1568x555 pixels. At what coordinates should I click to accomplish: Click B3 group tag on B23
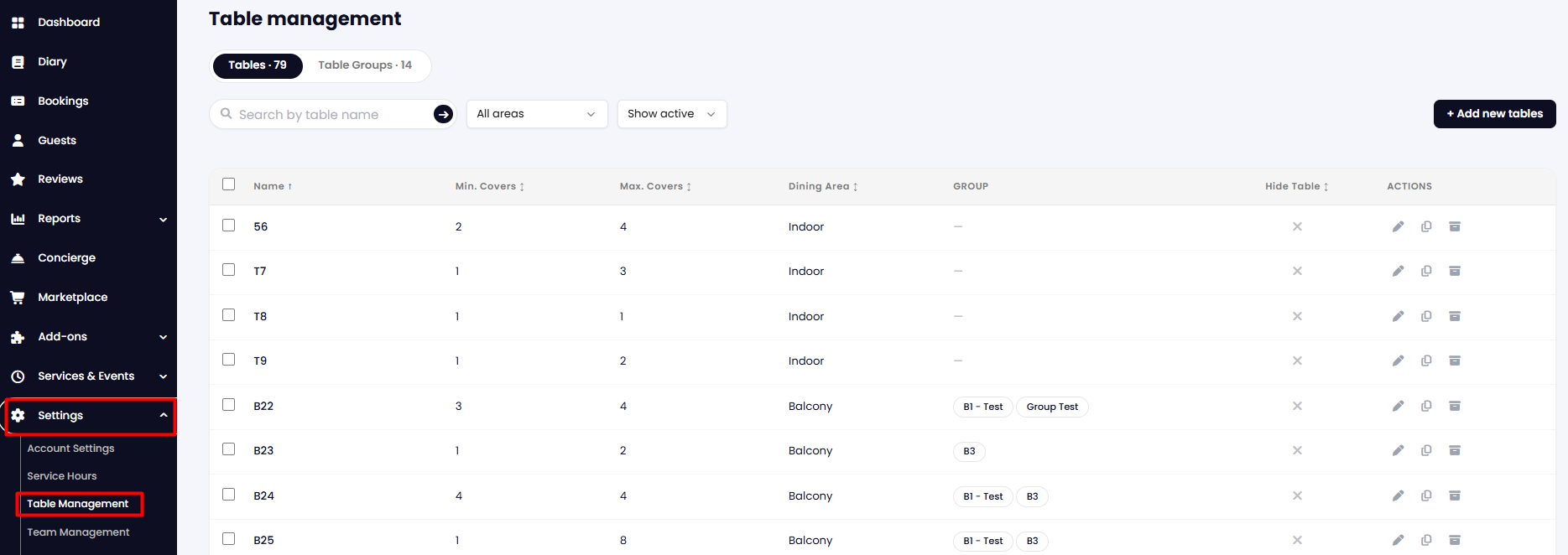click(969, 451)
